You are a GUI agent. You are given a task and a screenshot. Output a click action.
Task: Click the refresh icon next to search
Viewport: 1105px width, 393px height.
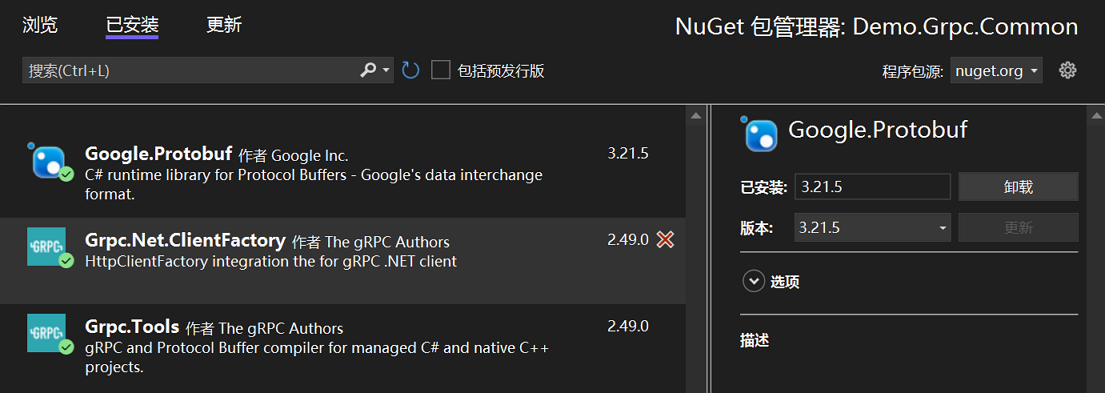point(410,70)
